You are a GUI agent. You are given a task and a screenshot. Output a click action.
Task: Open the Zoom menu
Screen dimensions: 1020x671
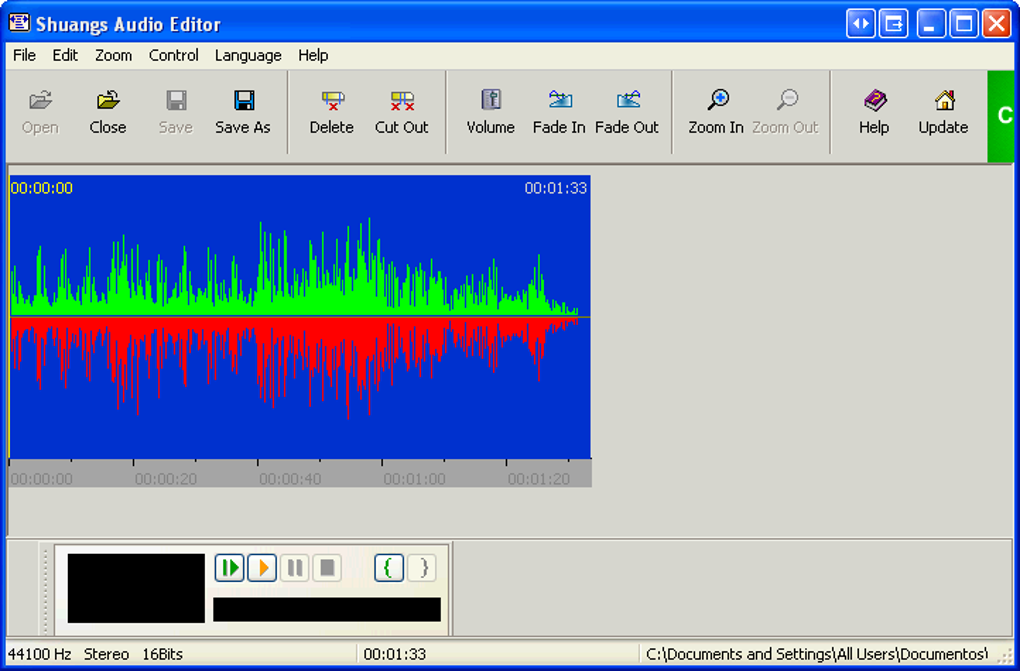(114, 55)
